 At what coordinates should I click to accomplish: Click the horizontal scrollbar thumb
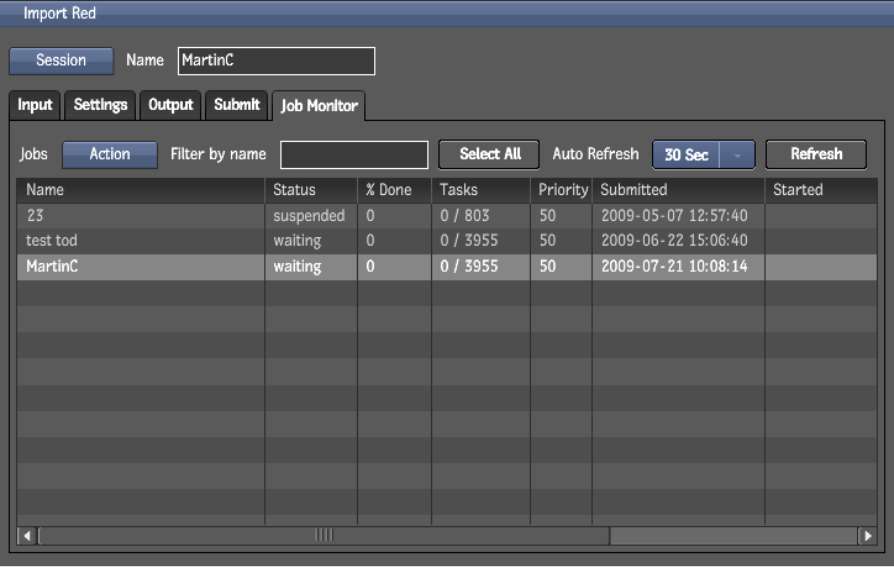pos(324,536)
